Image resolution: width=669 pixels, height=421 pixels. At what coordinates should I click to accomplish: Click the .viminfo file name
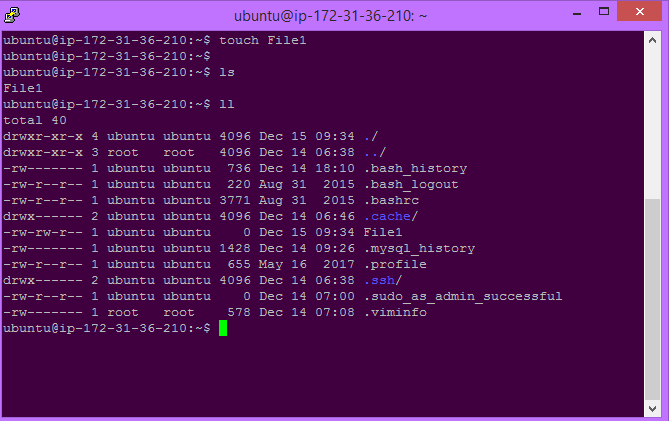pyautogui.click(x=395, y=312)
